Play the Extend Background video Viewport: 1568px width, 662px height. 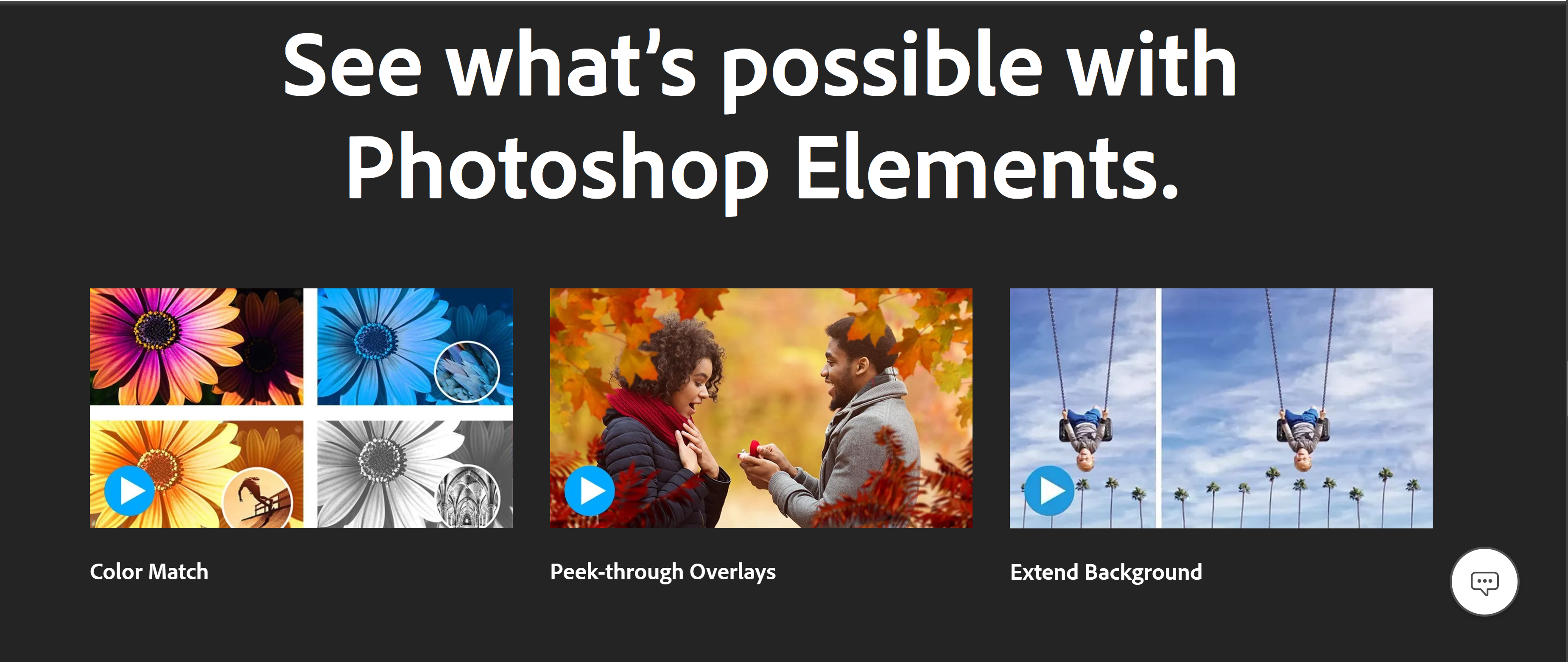pos(1049,491)
